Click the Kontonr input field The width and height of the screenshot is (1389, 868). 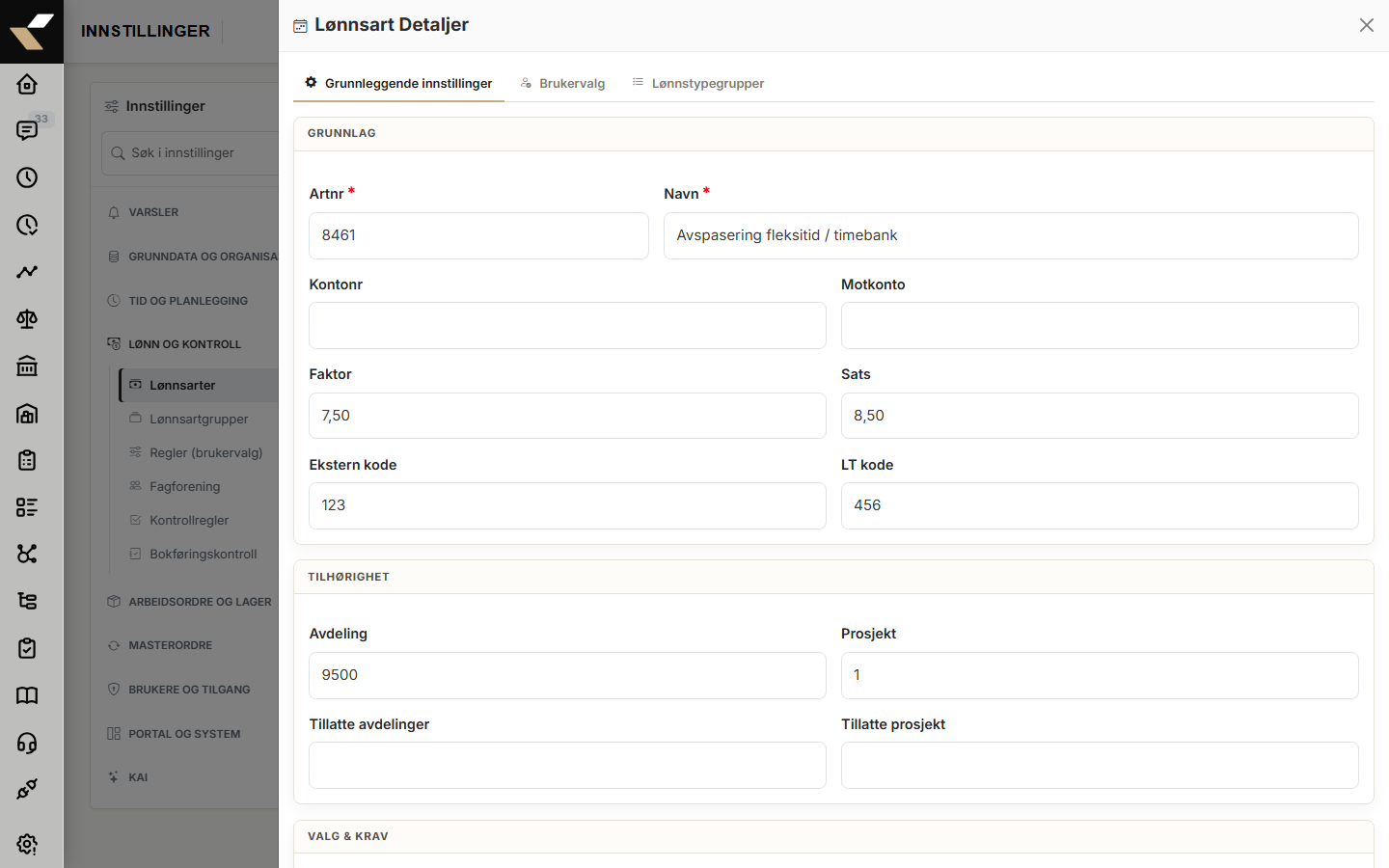[567, 326]
